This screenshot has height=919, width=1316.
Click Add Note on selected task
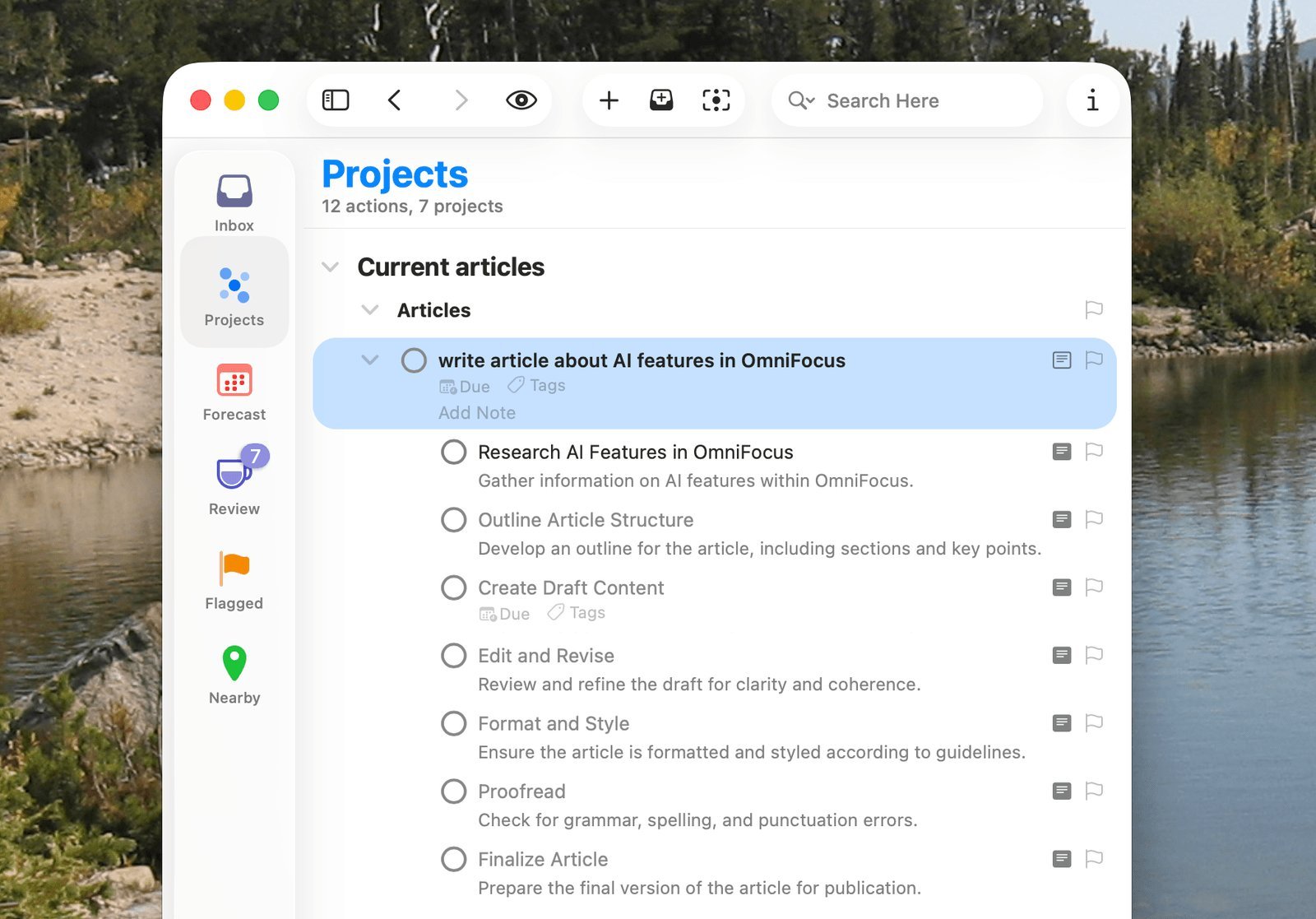(x=477, y=413)
